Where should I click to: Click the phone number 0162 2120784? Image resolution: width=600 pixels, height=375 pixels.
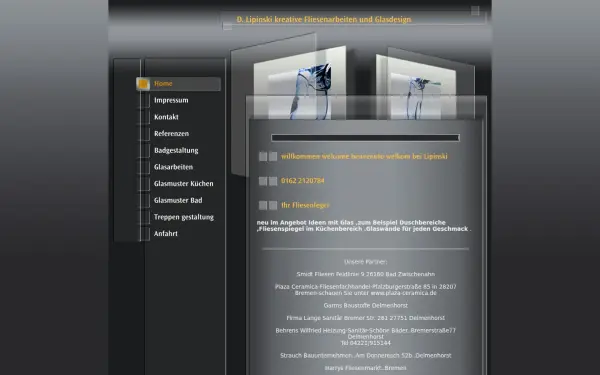pyautogui.click(x=302, y=181)
